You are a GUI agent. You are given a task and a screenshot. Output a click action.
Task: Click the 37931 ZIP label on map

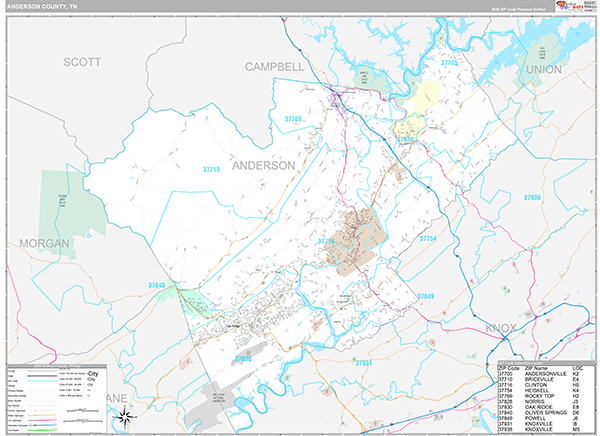point(364,363)
